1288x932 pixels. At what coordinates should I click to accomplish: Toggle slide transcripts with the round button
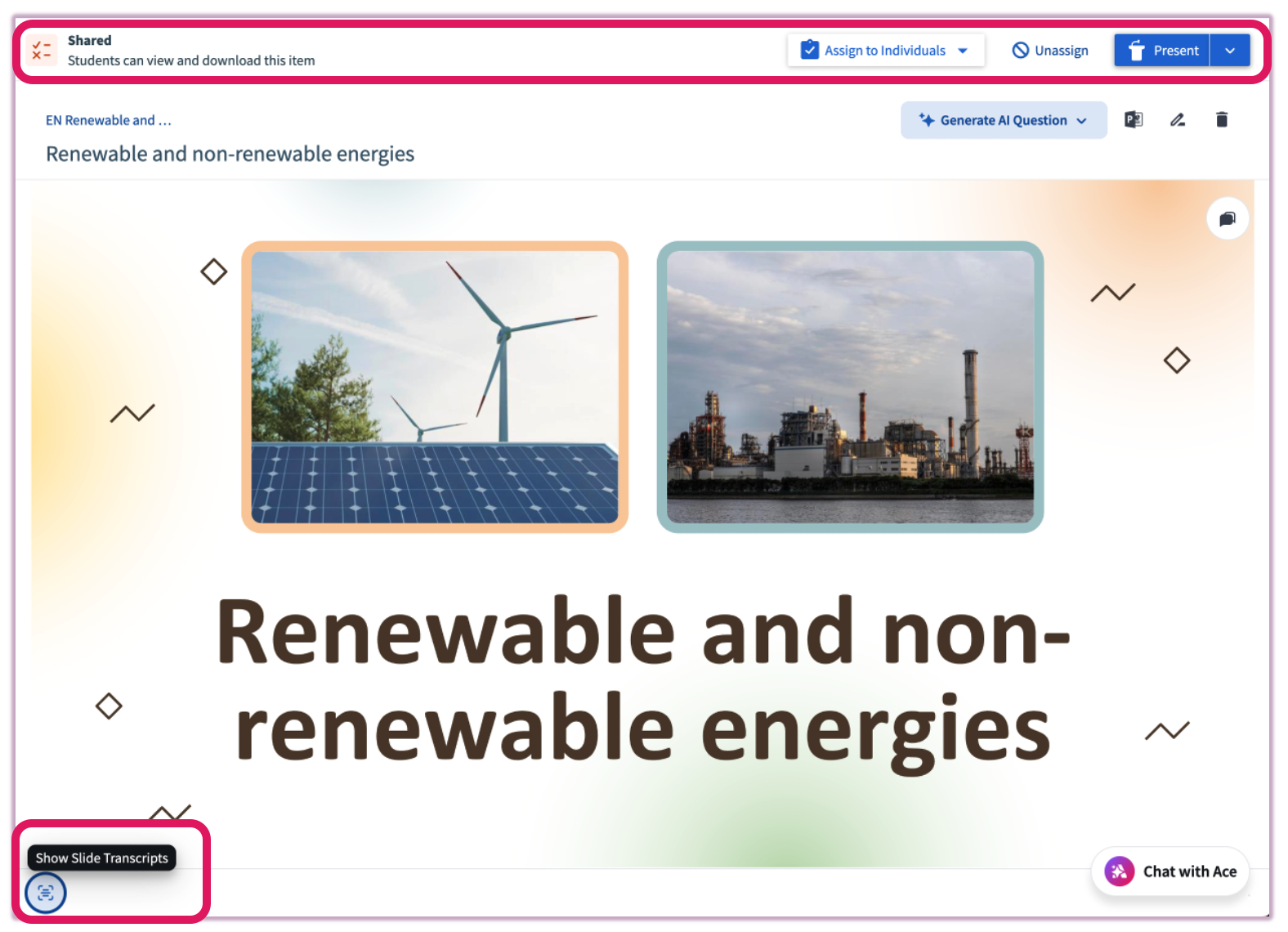pos(46,893)
